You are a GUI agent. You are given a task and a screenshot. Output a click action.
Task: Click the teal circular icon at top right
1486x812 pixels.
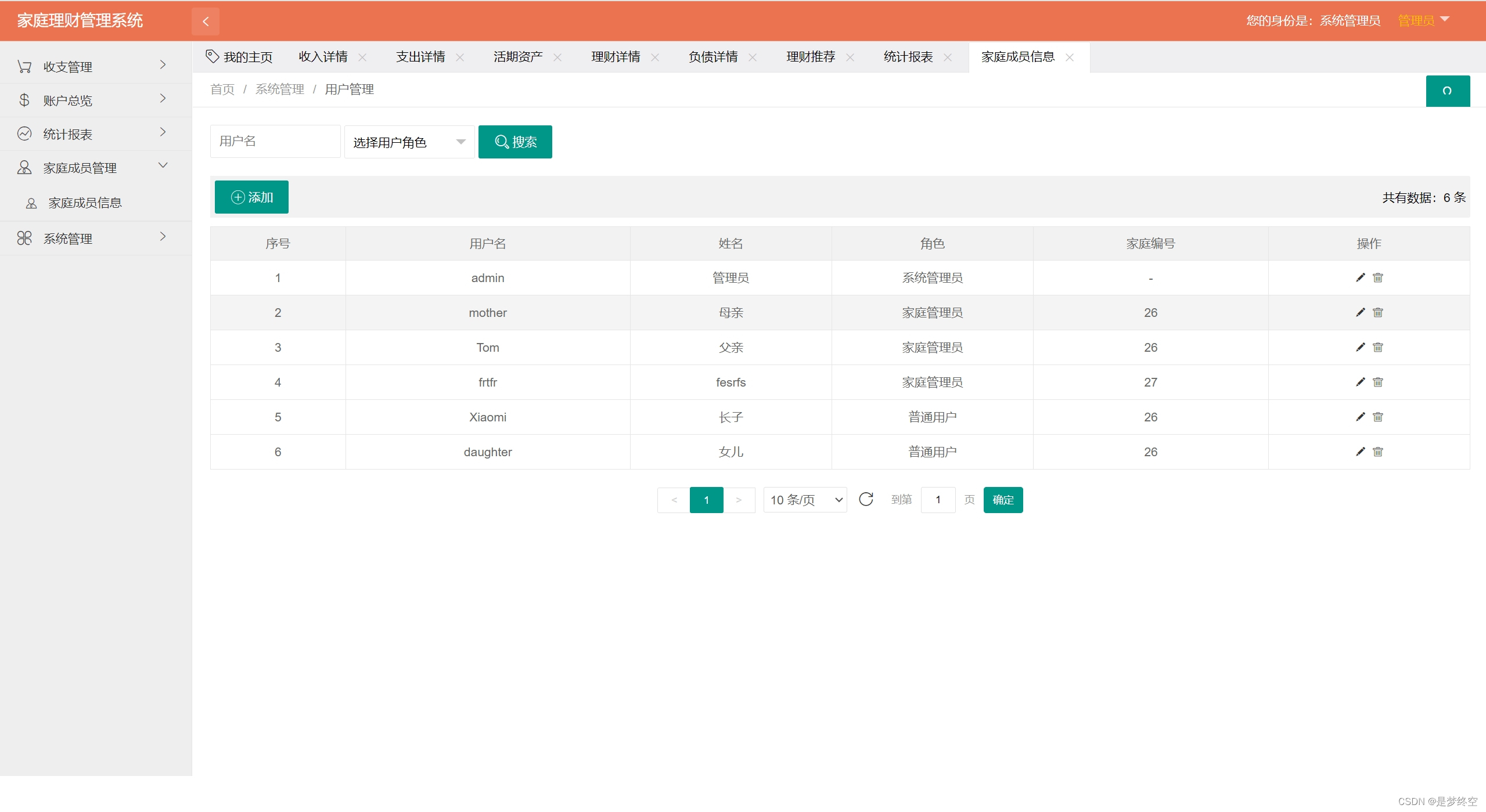coord(1448,91)
